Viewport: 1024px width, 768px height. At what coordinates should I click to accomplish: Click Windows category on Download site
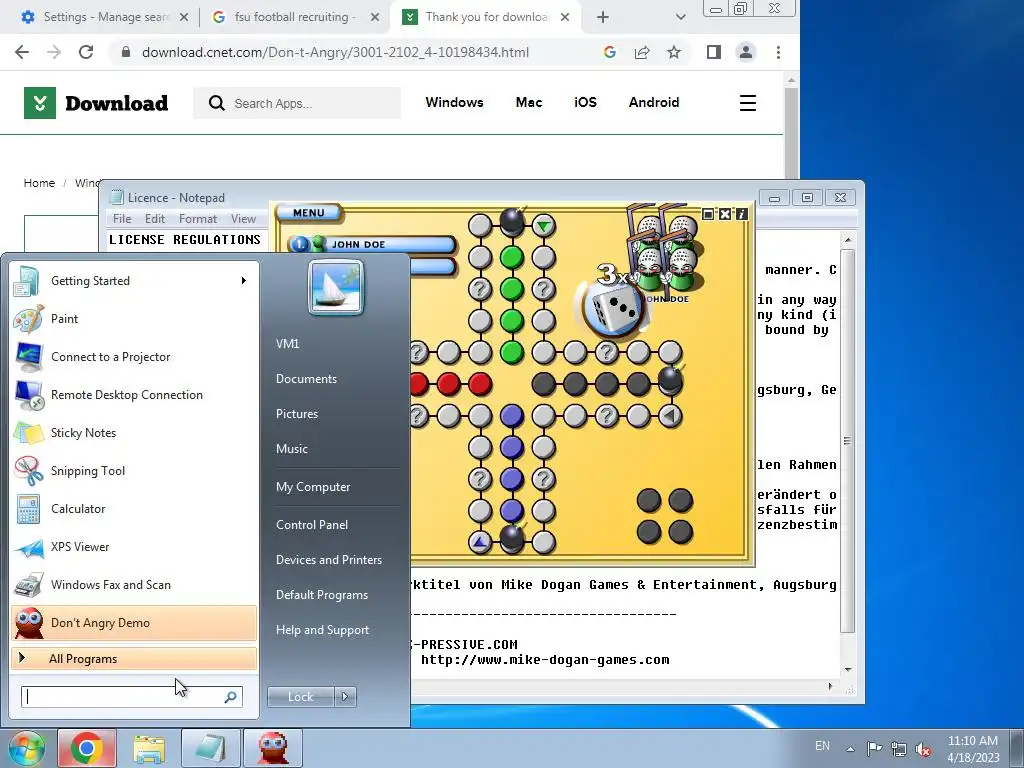pos(454,103)
